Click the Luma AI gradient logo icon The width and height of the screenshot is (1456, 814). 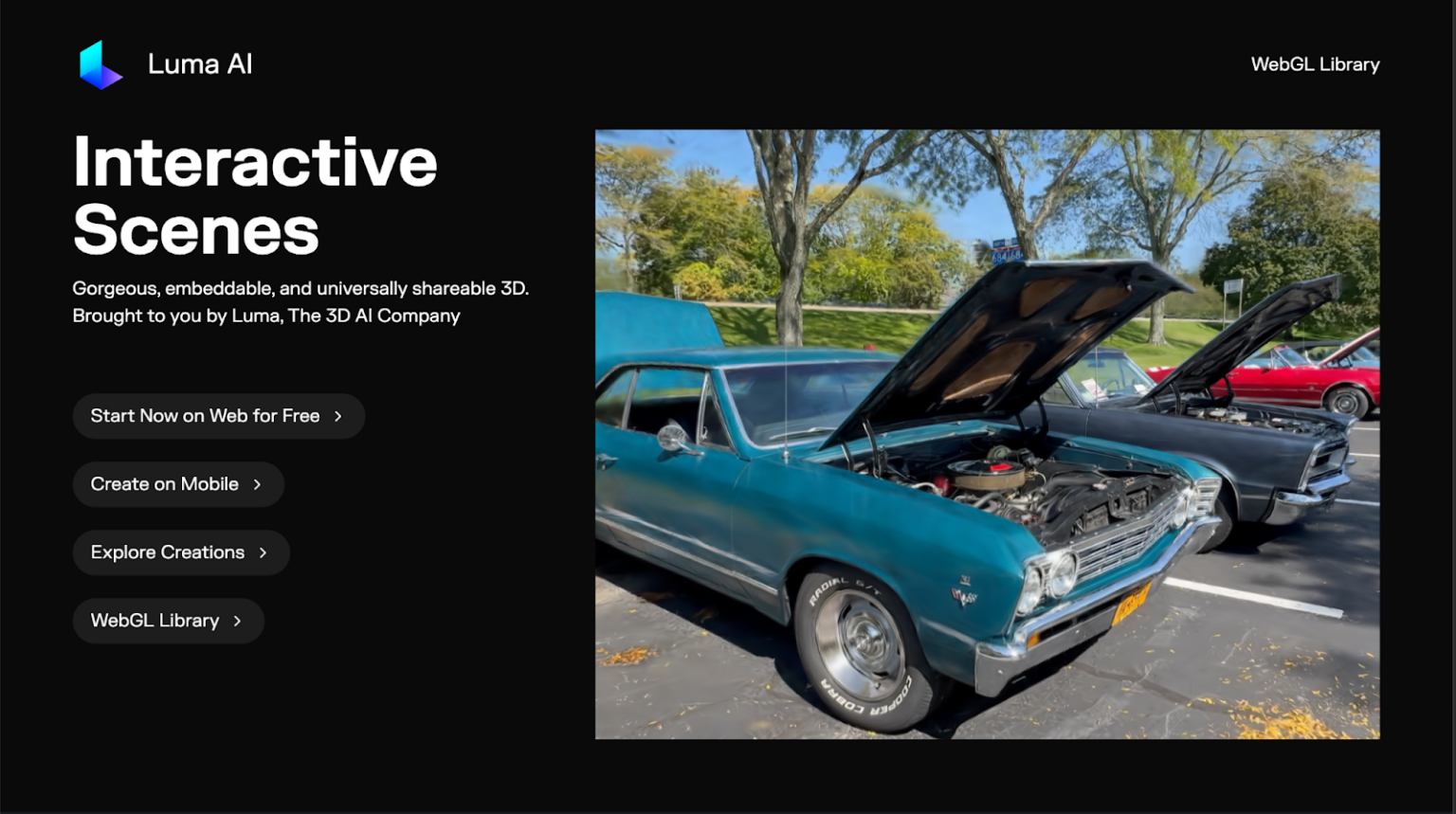tap(101, 64)
